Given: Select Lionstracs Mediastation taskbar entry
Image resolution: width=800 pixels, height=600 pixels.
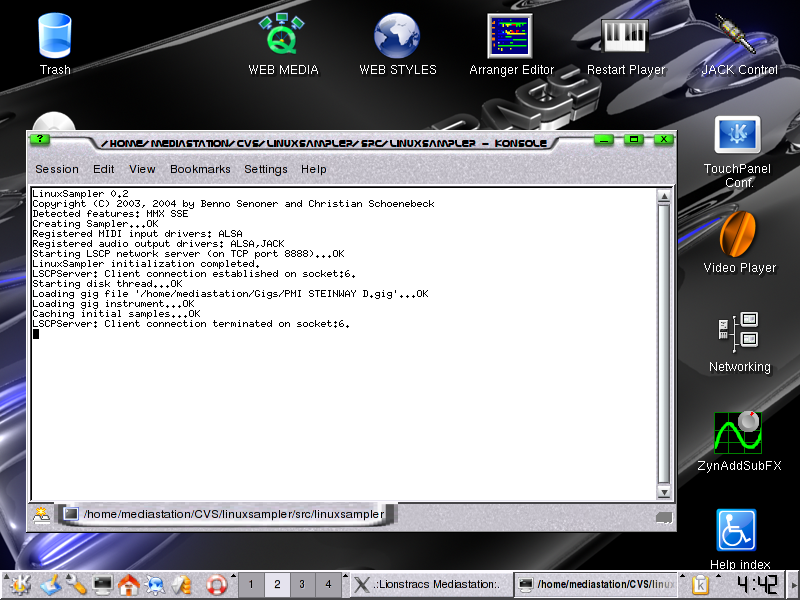Looking at the screenshot, I should 431,584.
